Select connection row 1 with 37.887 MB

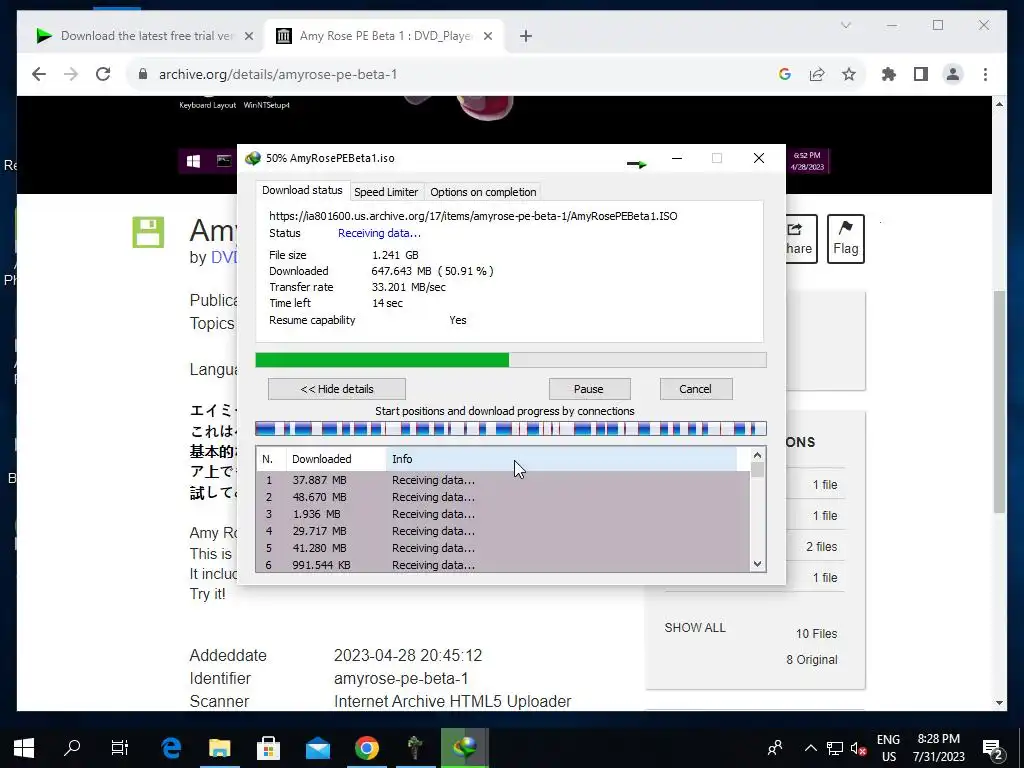[x=503, y=480]
